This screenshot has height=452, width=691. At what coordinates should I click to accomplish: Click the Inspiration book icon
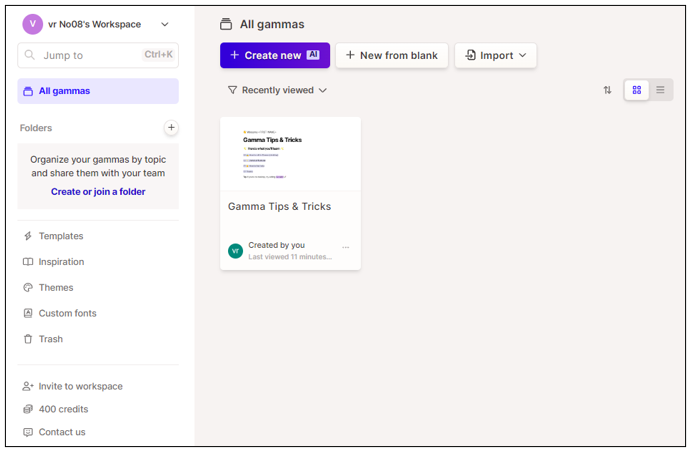[x=28, y=262]
